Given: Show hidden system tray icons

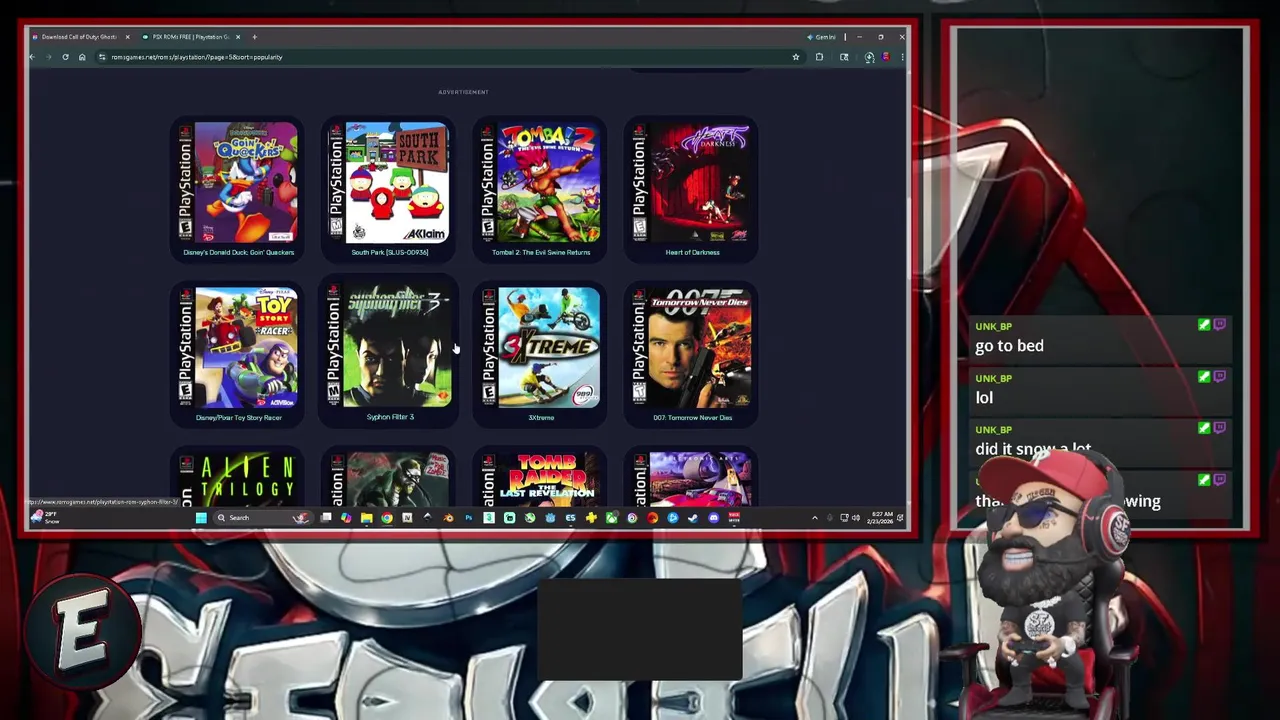Looking at the screenshot, I should [x=814, y=517].
